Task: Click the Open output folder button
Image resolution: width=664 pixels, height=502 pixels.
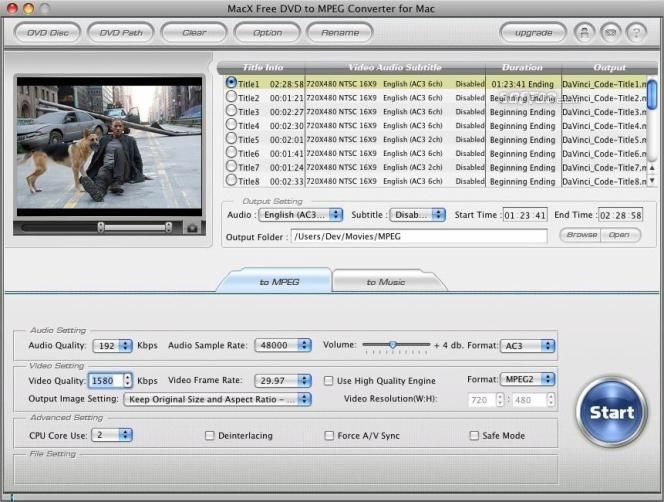Action: [x=620, y=235]
